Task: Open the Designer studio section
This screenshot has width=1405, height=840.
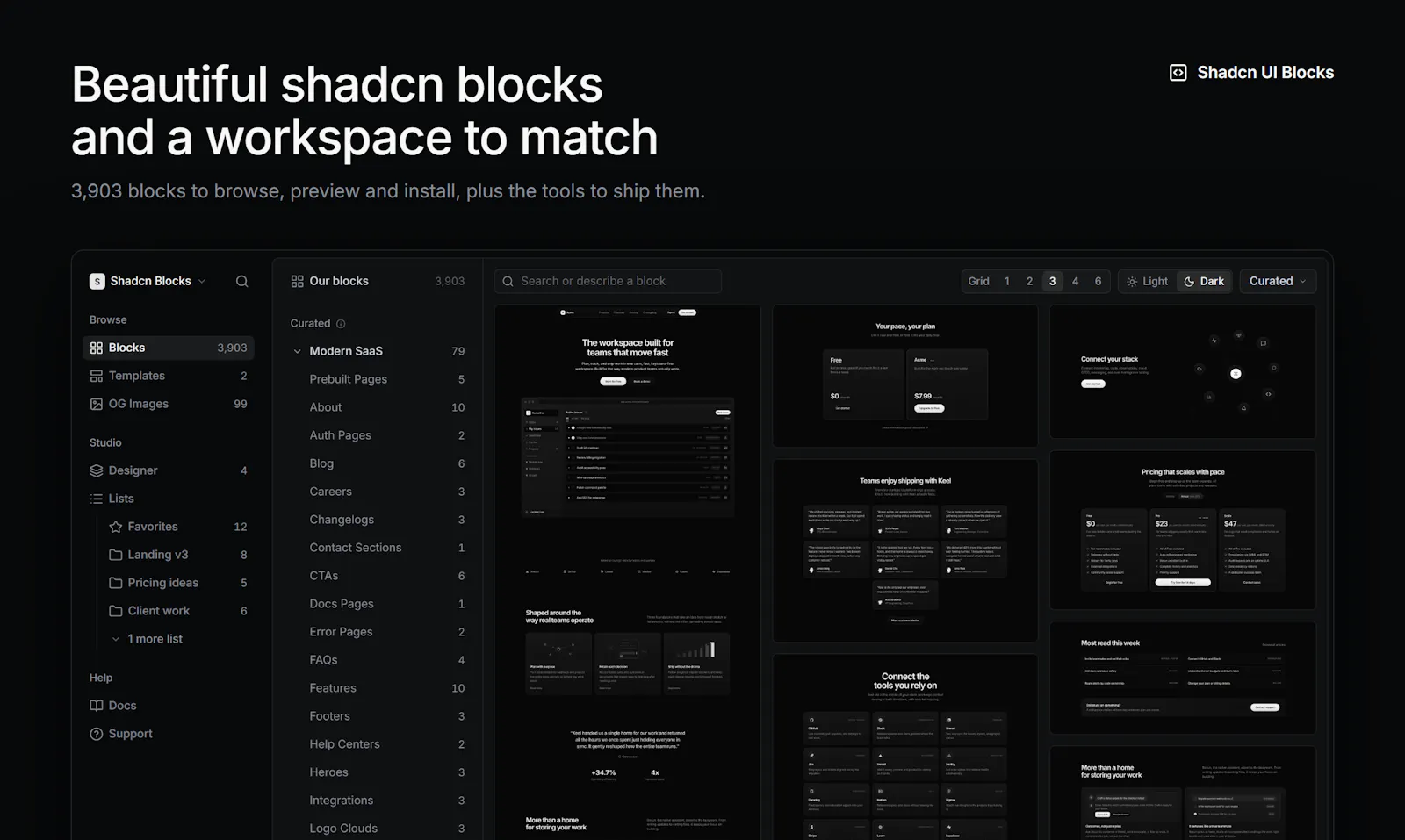Action: [169, 470]
